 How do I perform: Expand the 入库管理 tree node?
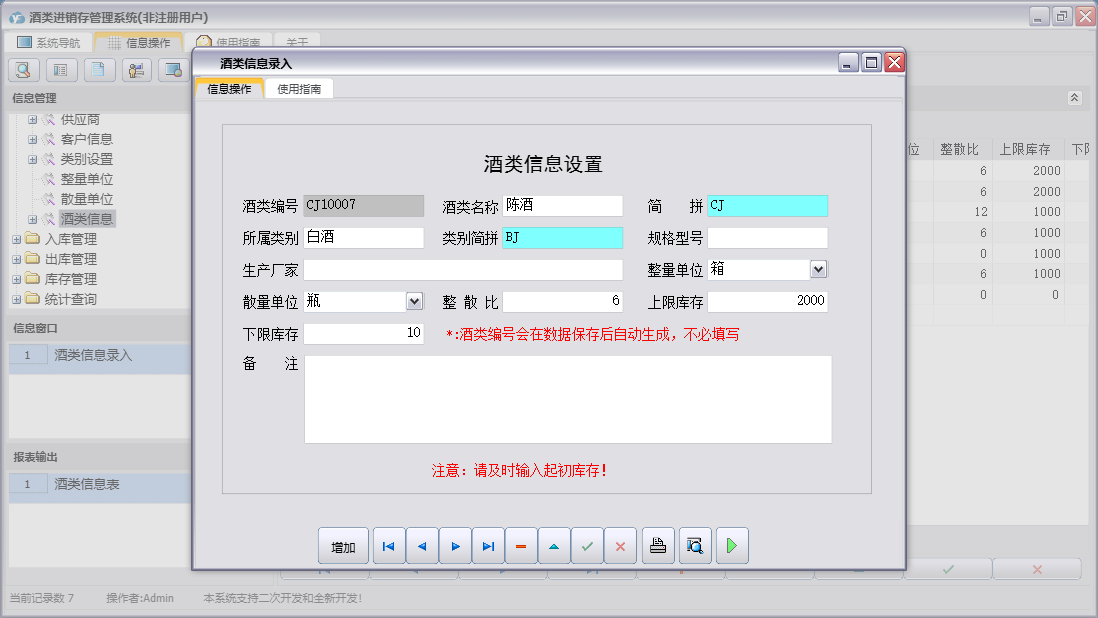17,239
